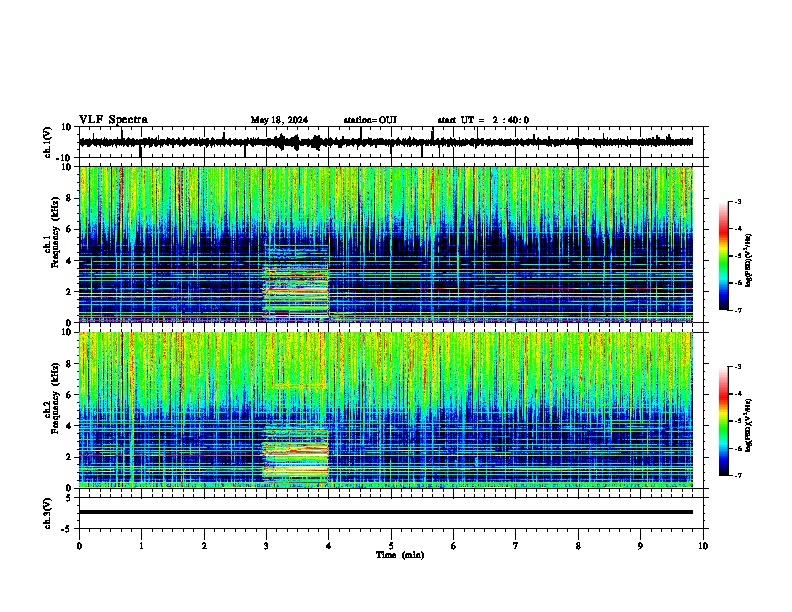792x612 pixels.
Task: Click the "-3" label atop ch.1 color bar
Action: 737,201
